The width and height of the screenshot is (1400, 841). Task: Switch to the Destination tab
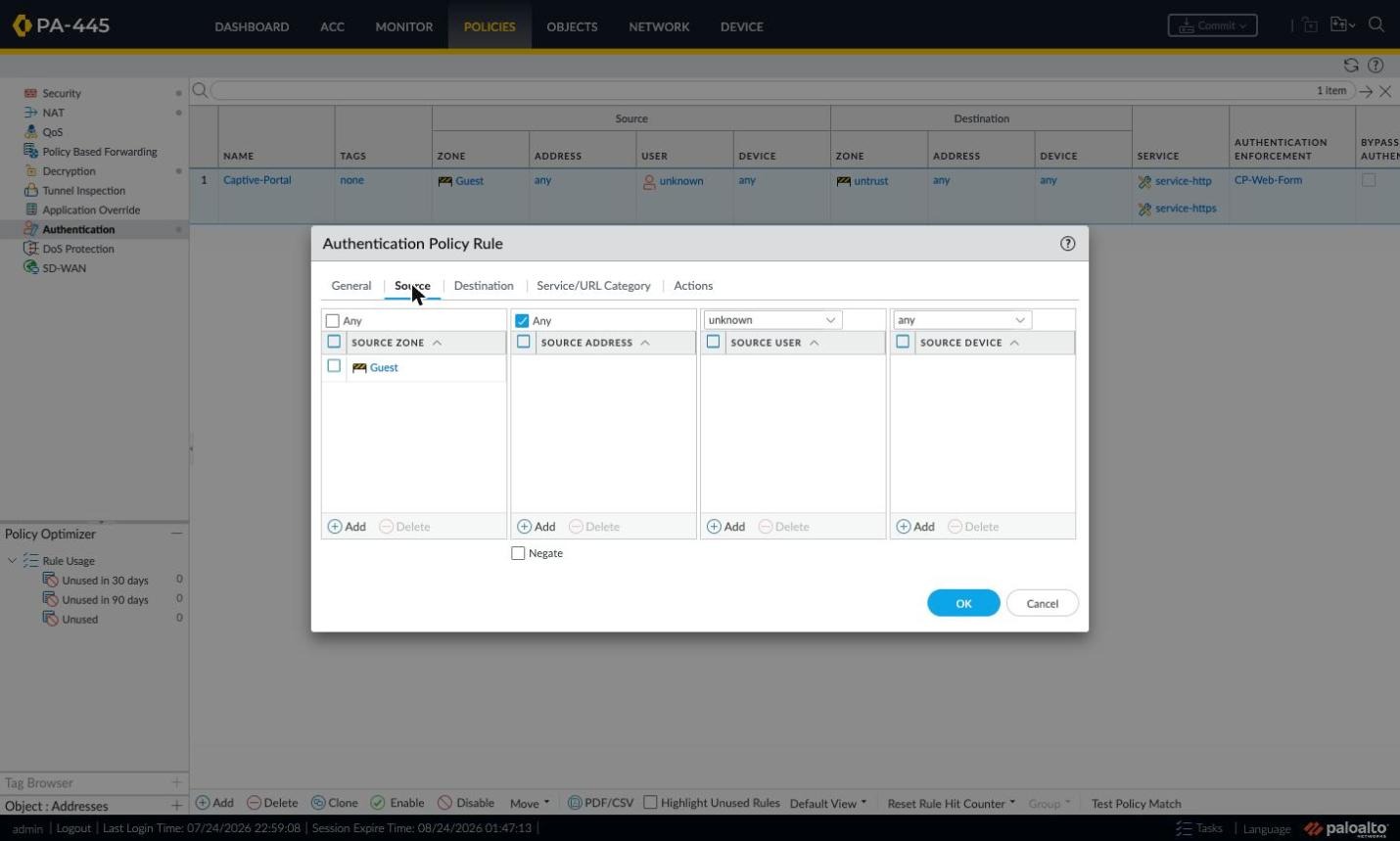click(484, 286)
